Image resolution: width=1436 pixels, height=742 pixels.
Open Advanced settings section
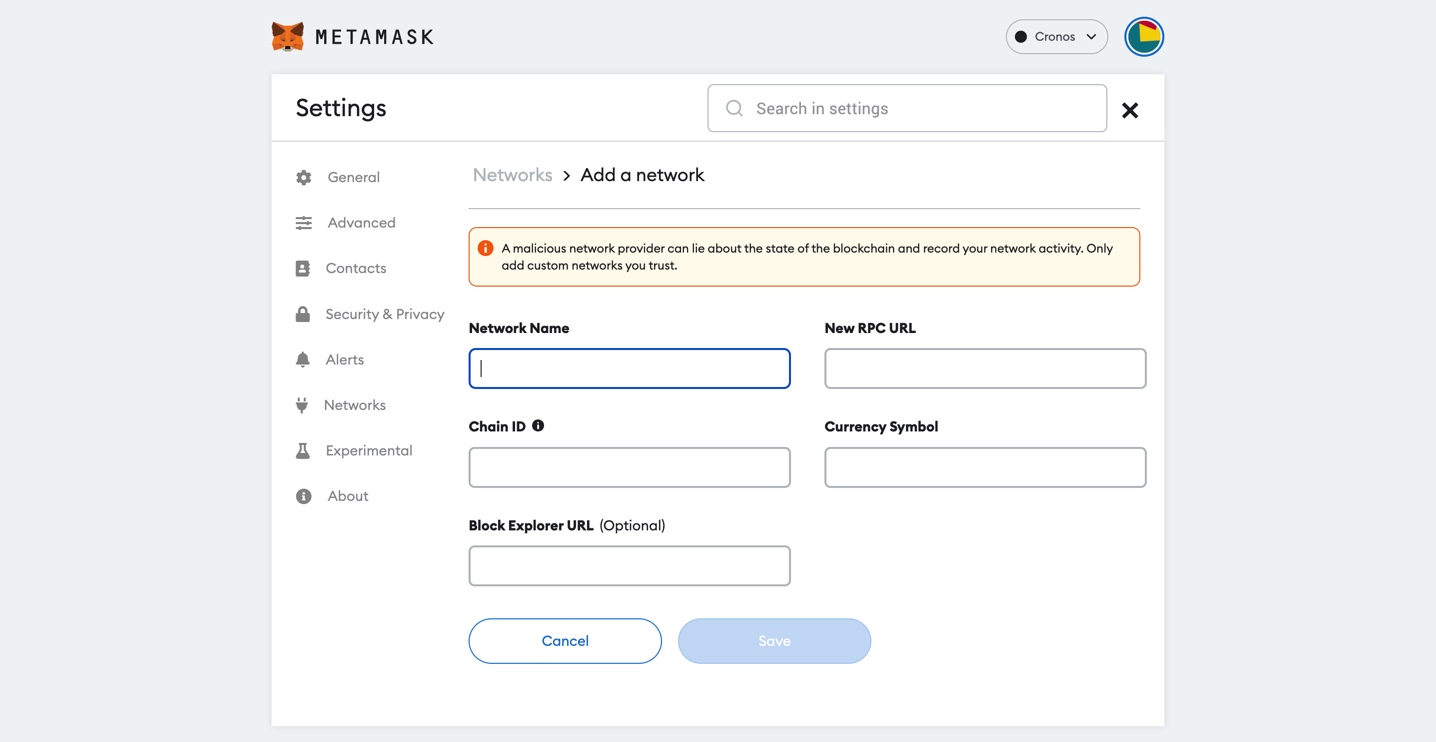362,223
